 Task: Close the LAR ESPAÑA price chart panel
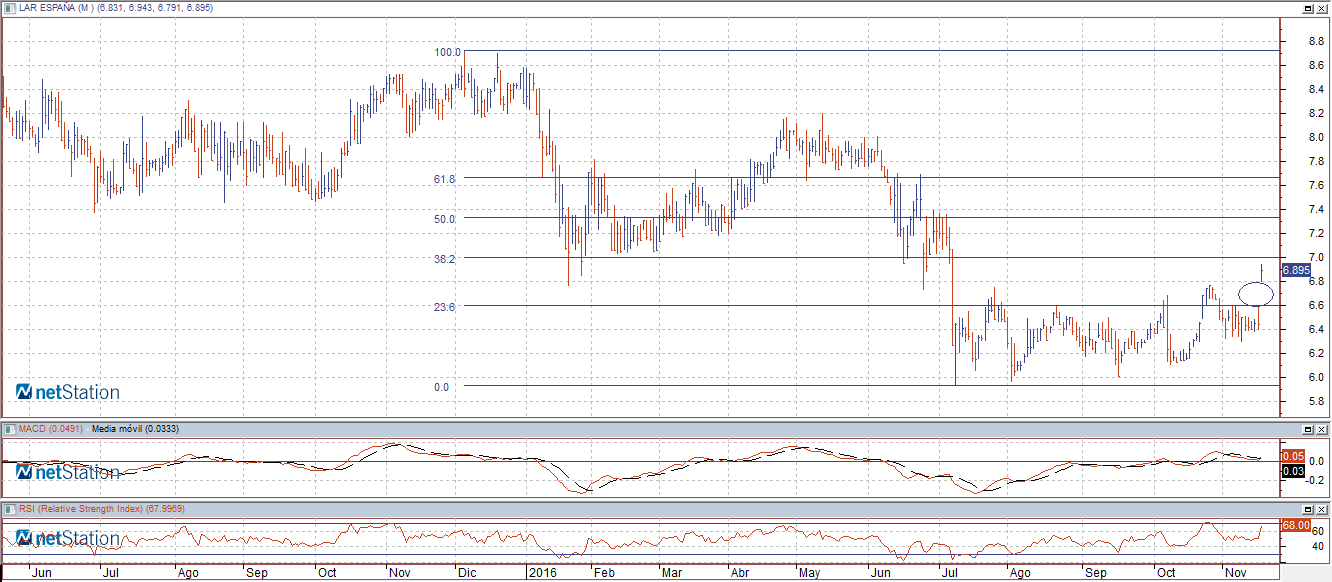(1322, 8)
